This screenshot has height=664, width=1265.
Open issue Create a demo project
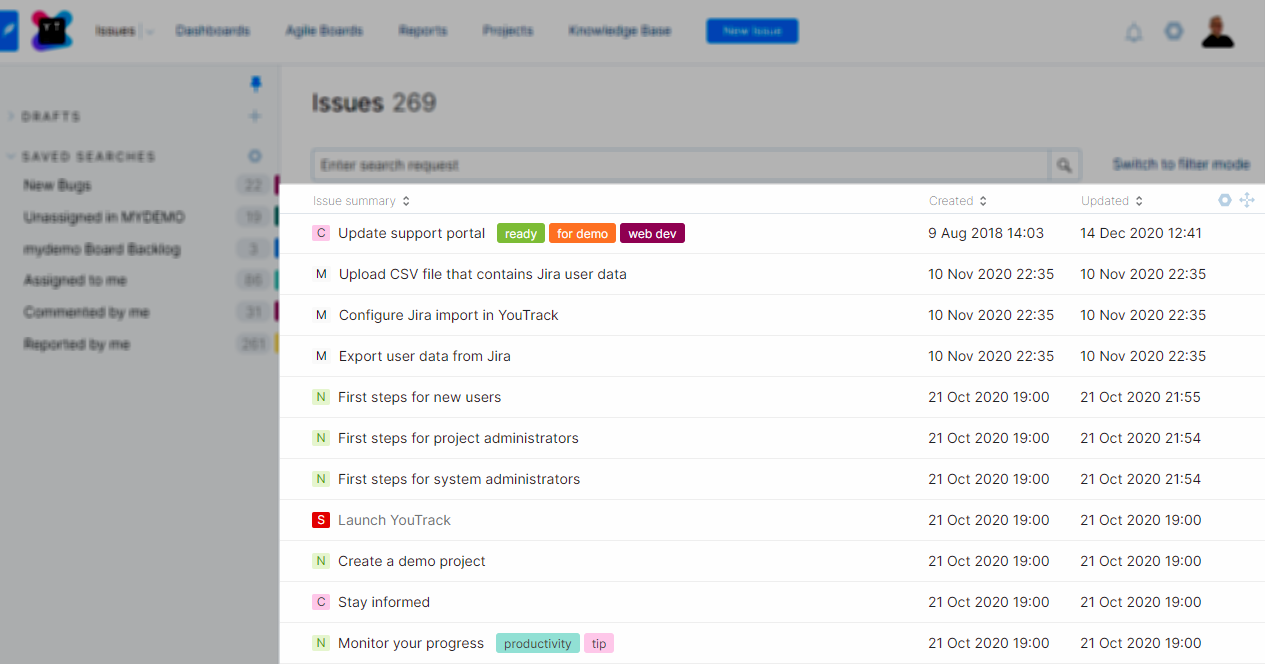pyautogui.click(x=412, y=561)
